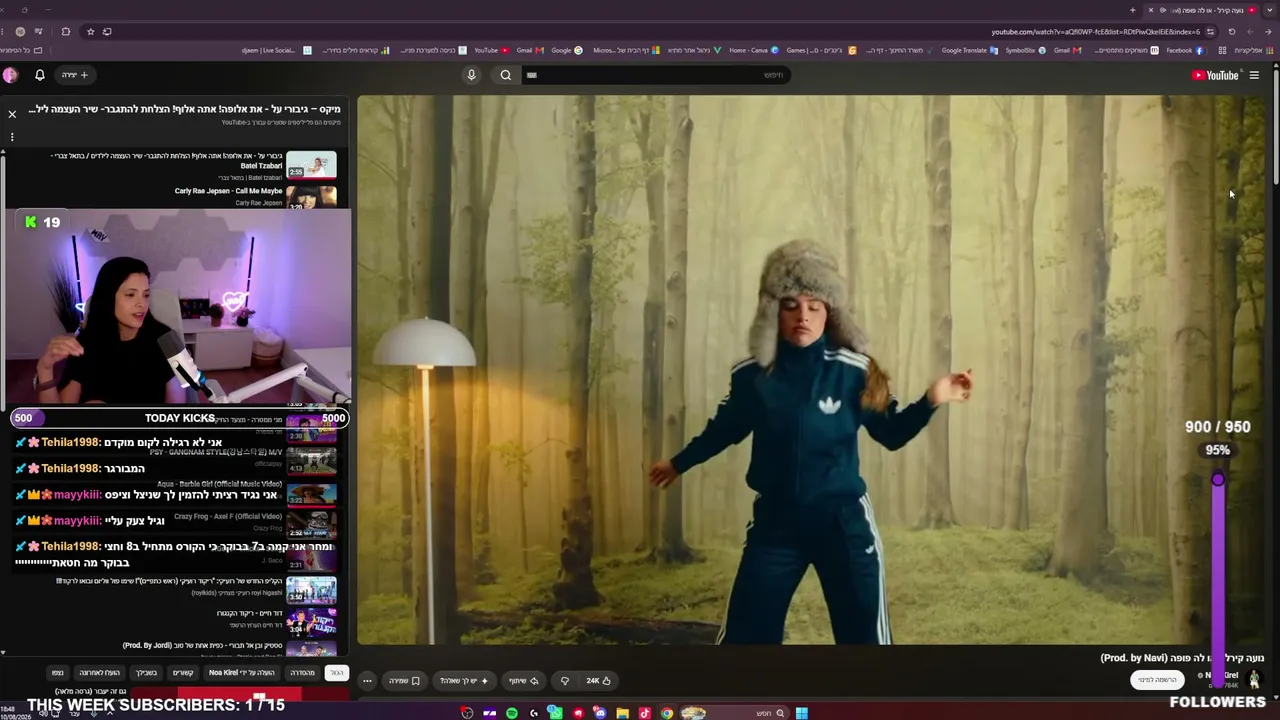Open a new browser tab with plus
Viewport: 1280px width, 720px height.
(x=1132, y=10)
